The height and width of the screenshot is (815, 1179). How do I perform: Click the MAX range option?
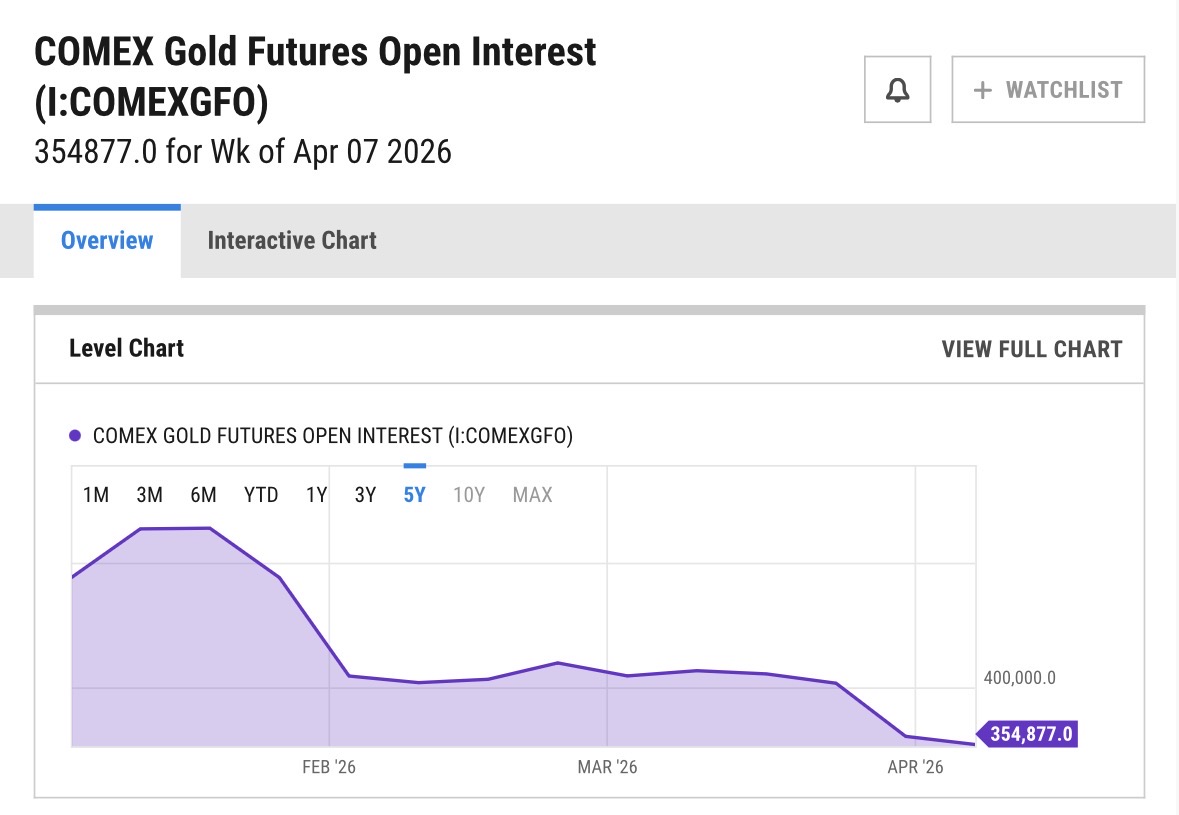(532, 495)
